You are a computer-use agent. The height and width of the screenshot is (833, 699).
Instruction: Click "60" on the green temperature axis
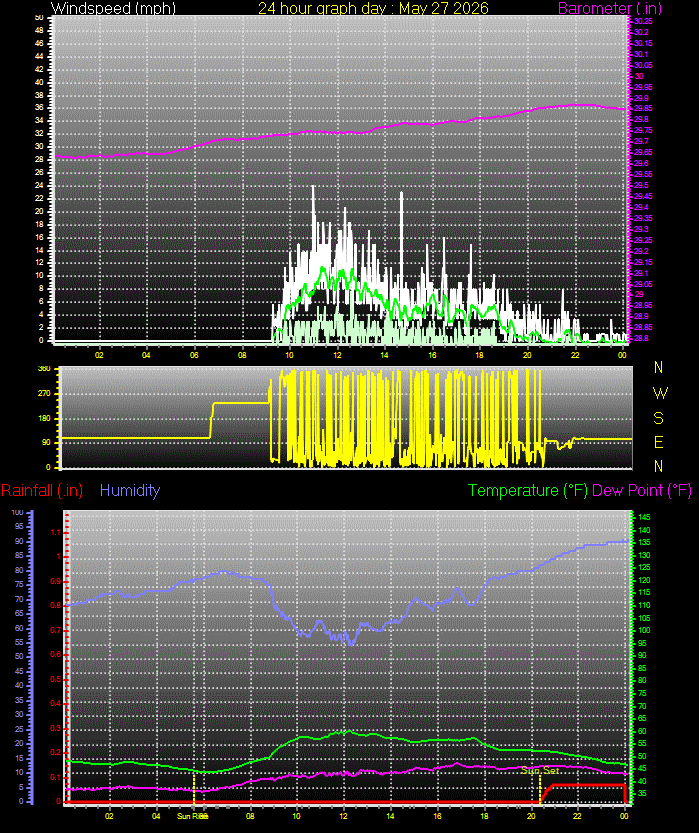[x=642, y=731]
